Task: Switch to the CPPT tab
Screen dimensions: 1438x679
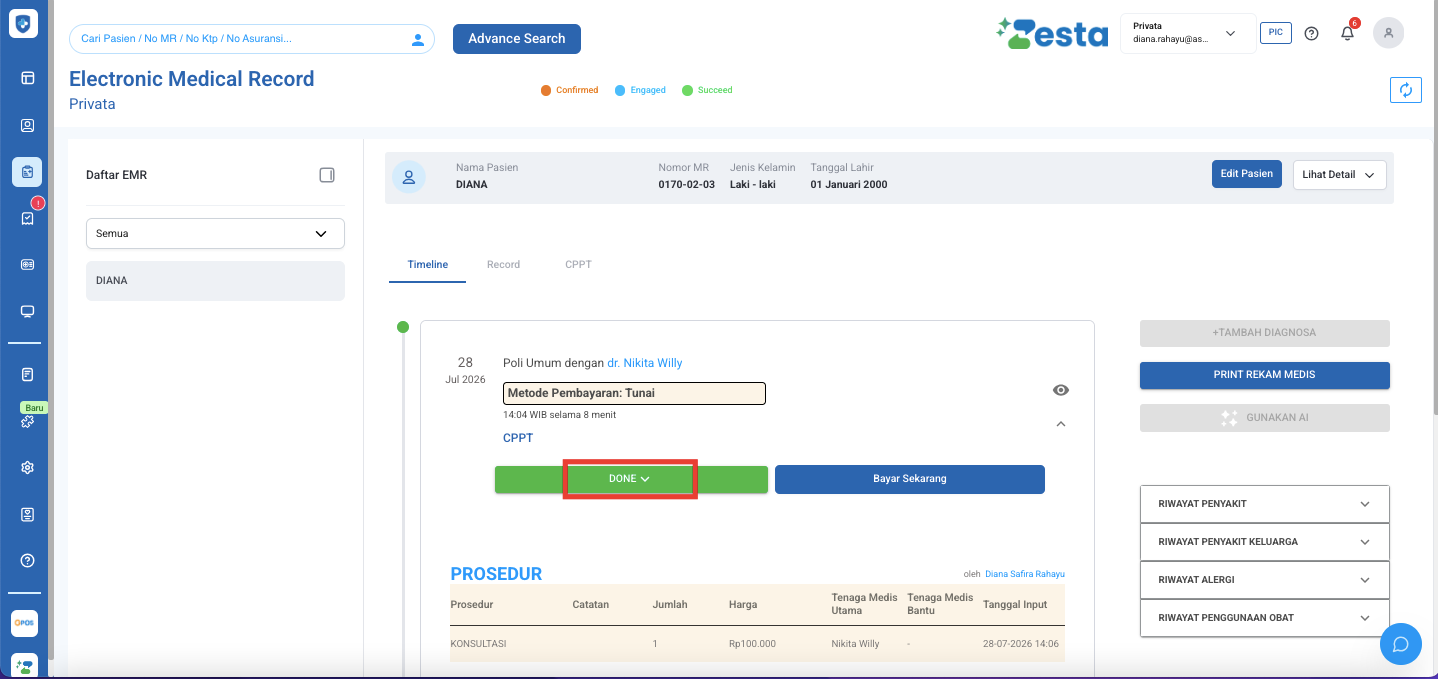Action: [x=578, y=265]
